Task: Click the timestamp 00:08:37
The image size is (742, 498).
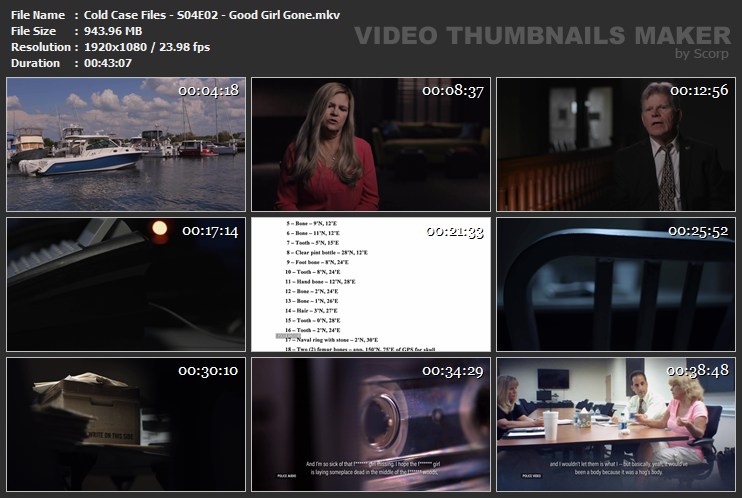Action: click(453, 90)
